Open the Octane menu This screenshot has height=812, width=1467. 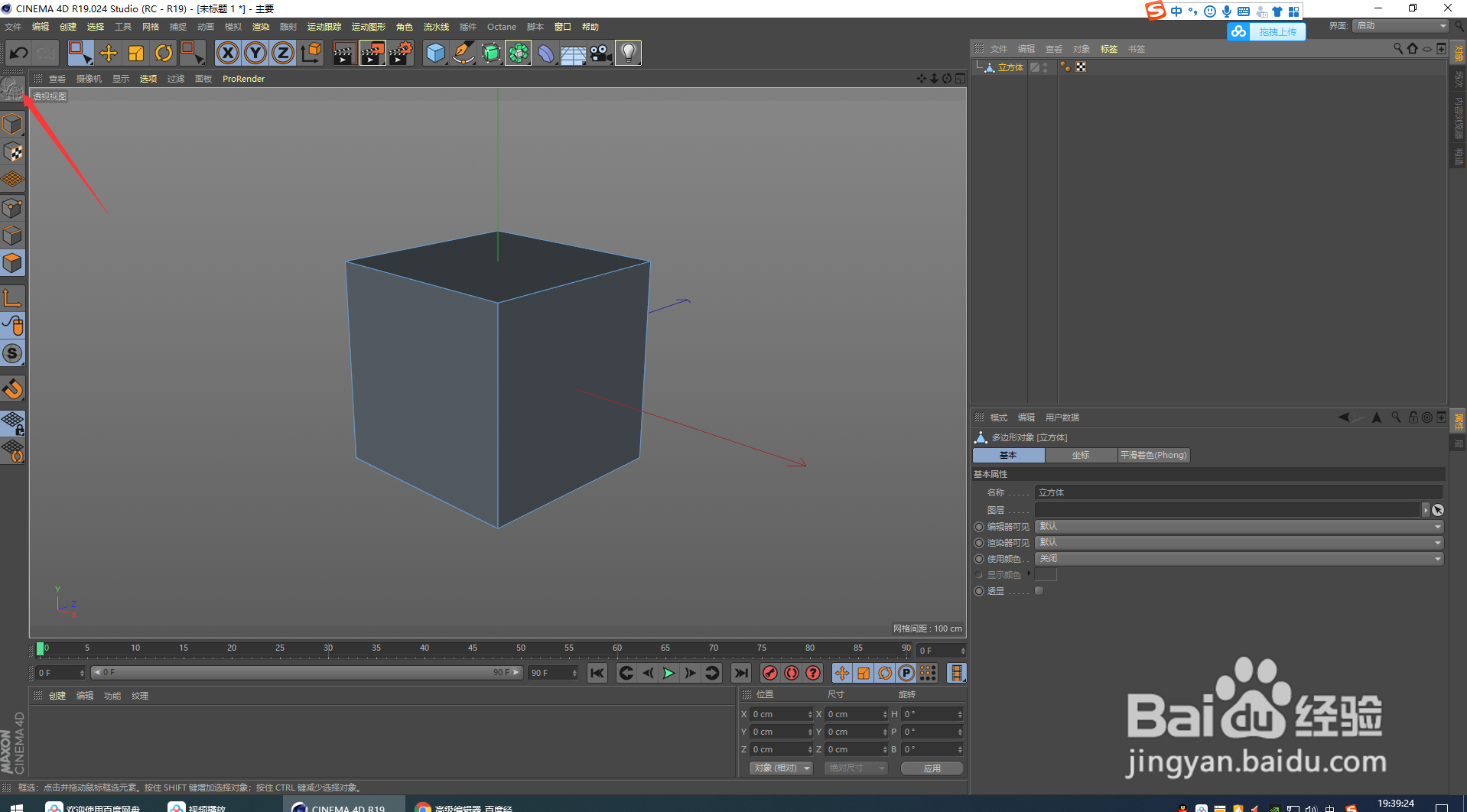pos(502,27)
